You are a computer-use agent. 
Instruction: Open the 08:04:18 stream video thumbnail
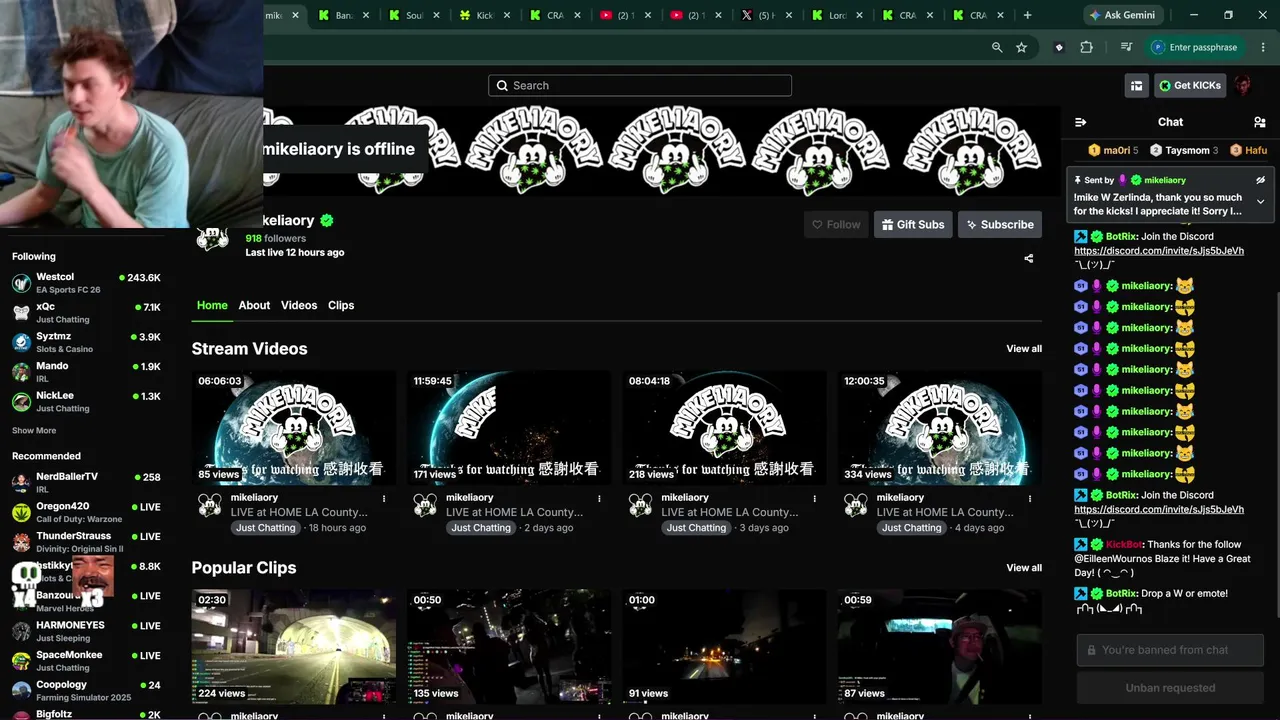(x=725, y=428)
